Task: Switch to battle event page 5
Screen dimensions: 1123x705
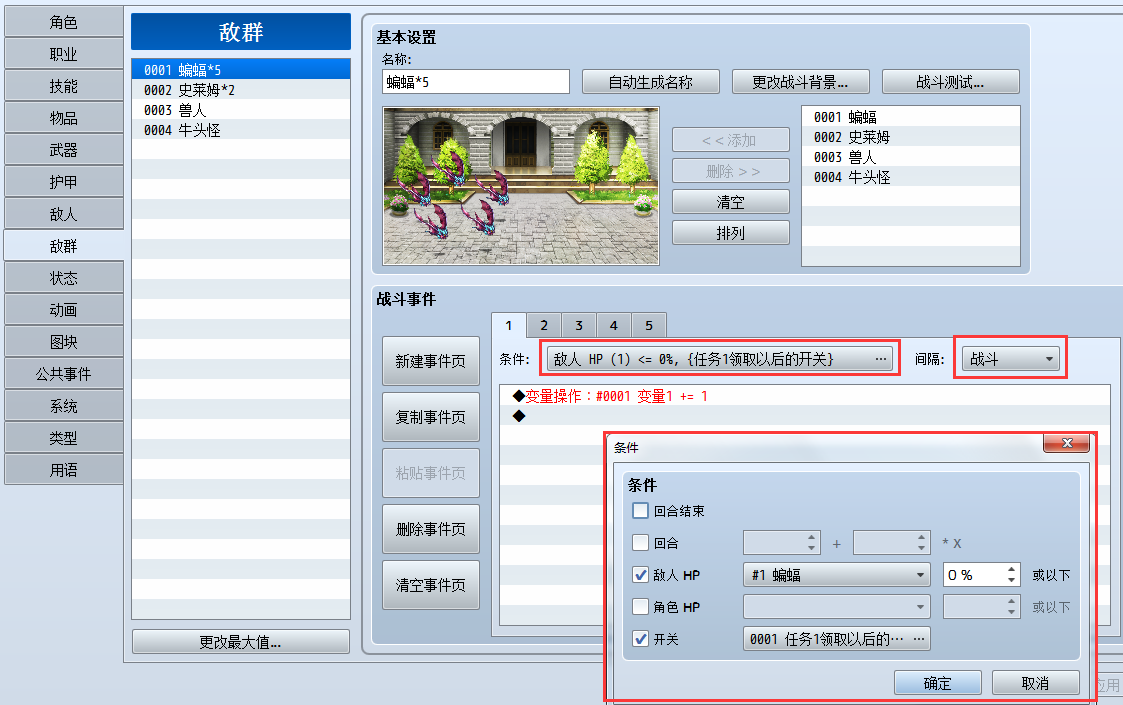Action: [x=649, y=325]
